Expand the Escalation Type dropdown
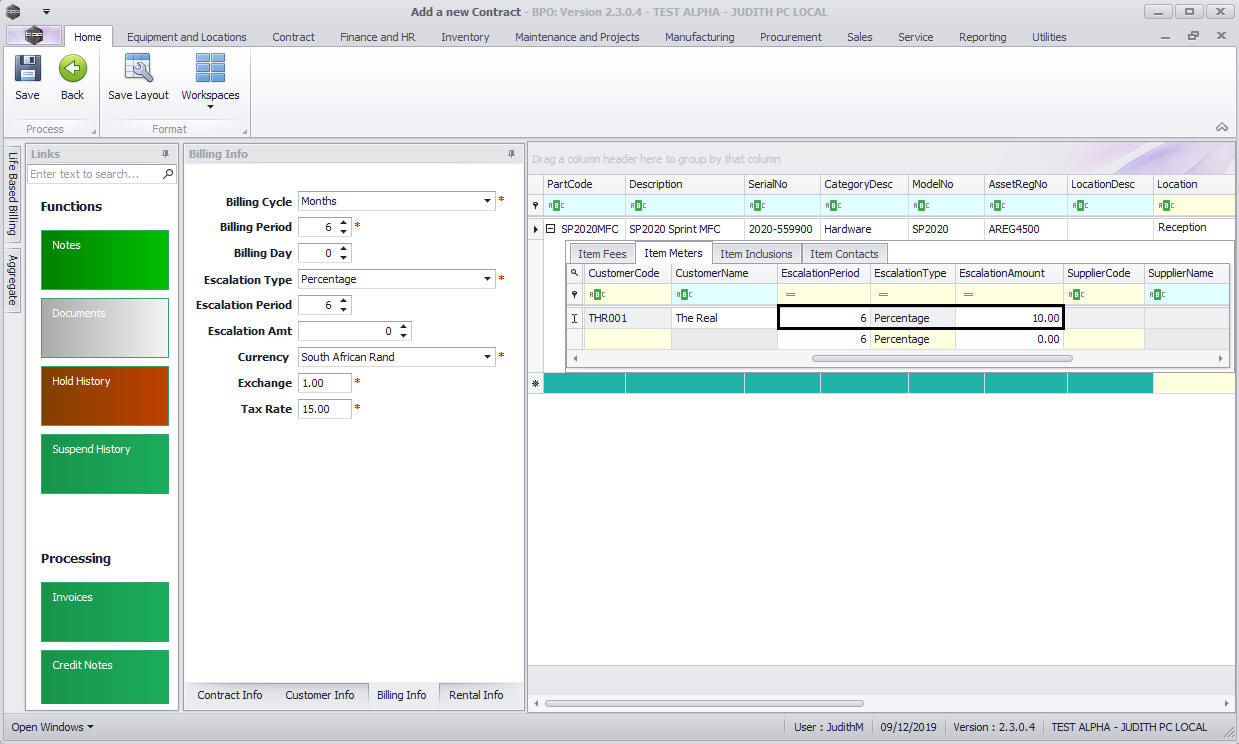 coord(487,279)
